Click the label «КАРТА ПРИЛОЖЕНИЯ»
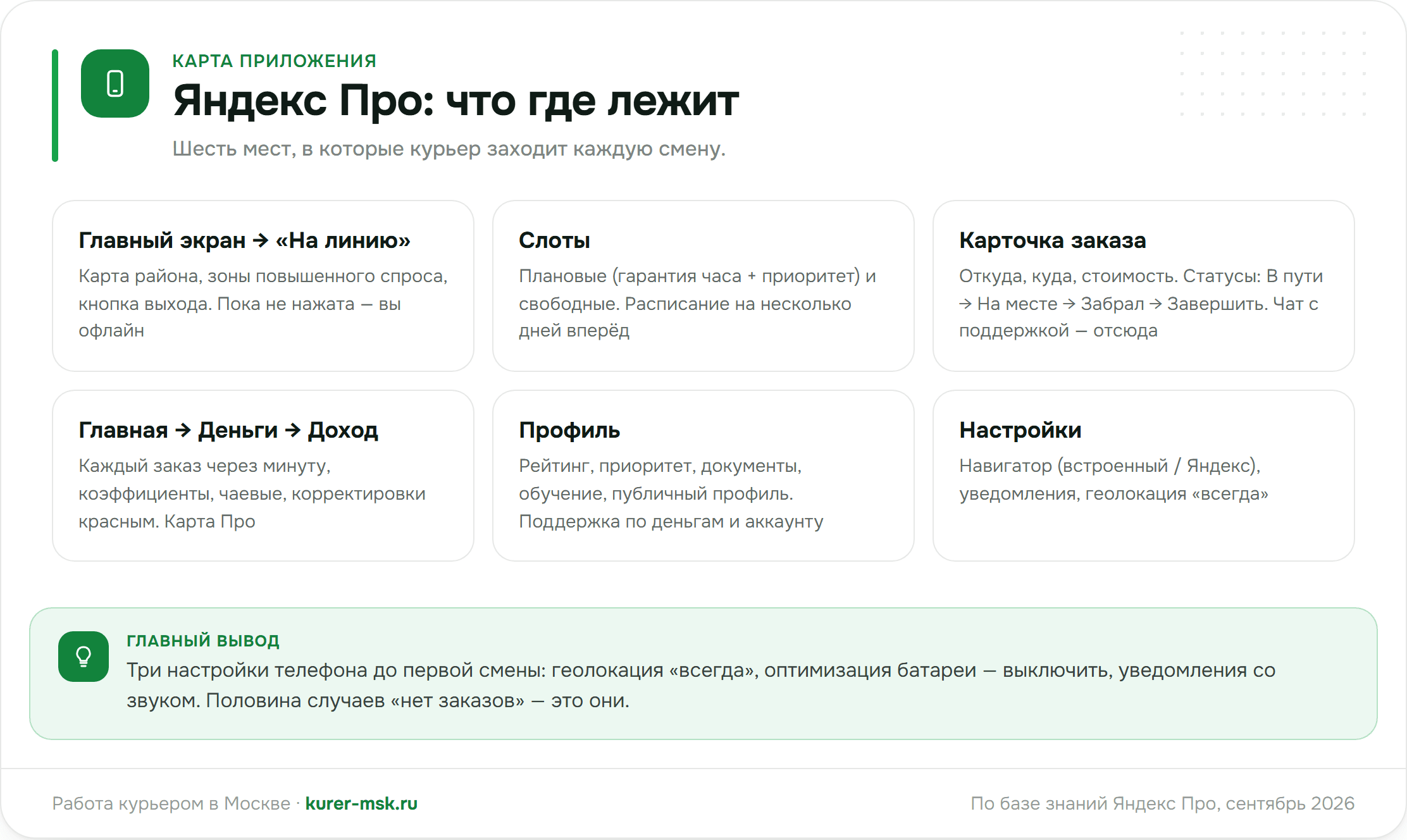The width and height of the screenshot is (1407, 840). (x=275, y=61)
